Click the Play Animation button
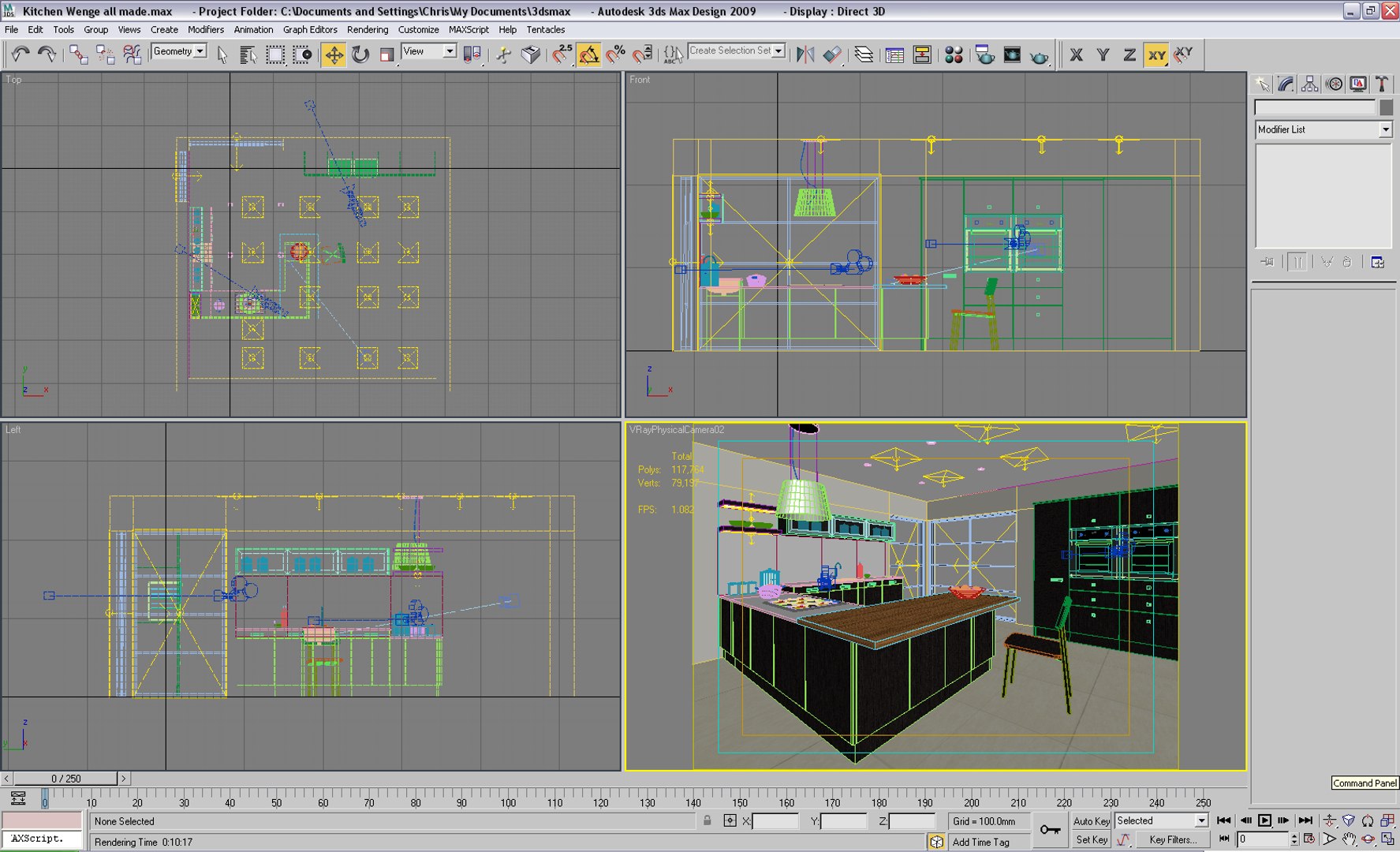The width and height of the screenshot is (1400, 852). (x=1264, y=820)
